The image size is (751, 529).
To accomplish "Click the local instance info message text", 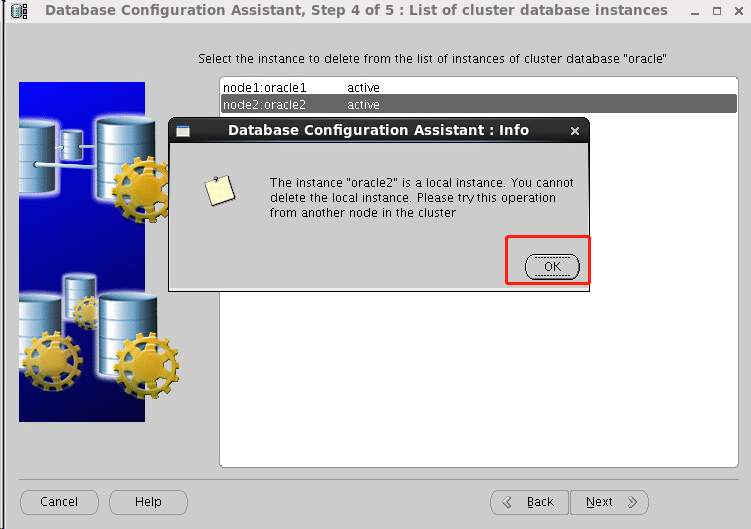I will click(421, 197).
